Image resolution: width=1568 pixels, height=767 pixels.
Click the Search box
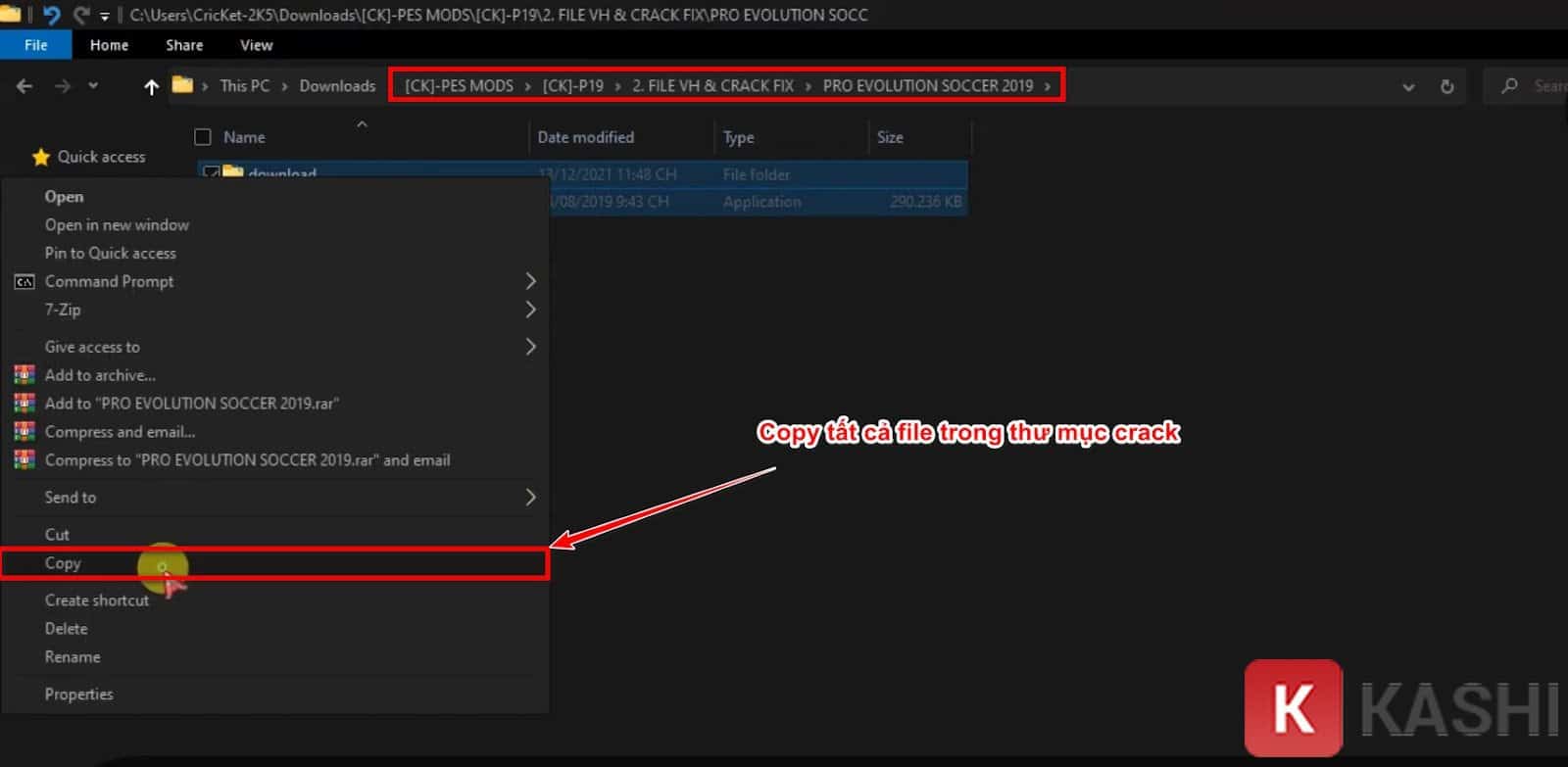[x=1527, y=86]
